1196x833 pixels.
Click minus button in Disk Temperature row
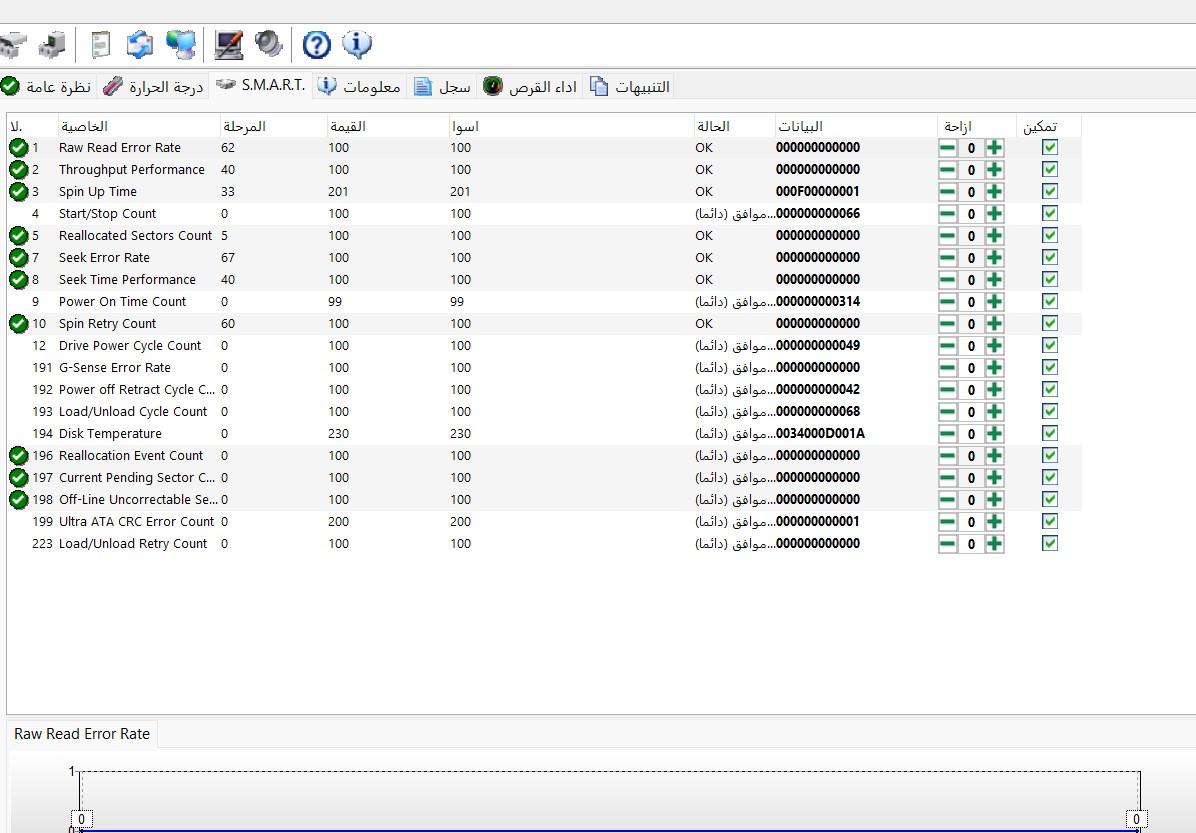click(x=947, y=433)
